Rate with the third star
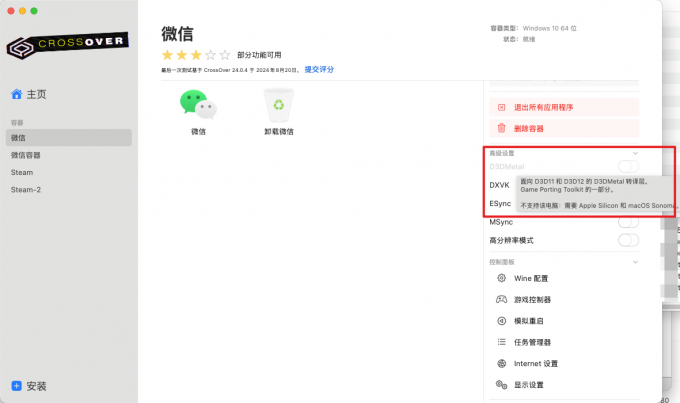 point(196,55)
